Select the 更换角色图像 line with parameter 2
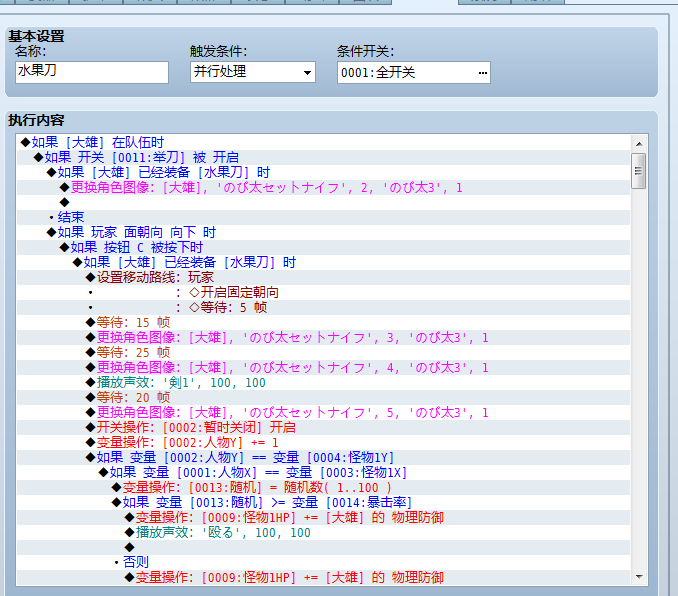Viewport: 678px width, 596px height. pyautogui.click(x=323, y=187)
